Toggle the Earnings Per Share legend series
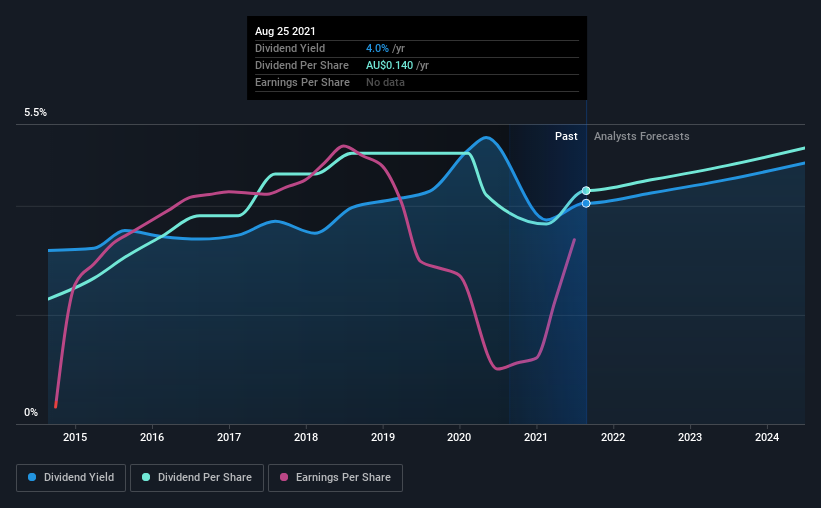This screenshot has width=821, height=508. pos(335,478)
